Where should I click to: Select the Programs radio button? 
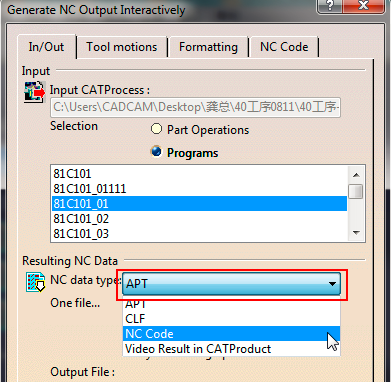pos(156,152)
